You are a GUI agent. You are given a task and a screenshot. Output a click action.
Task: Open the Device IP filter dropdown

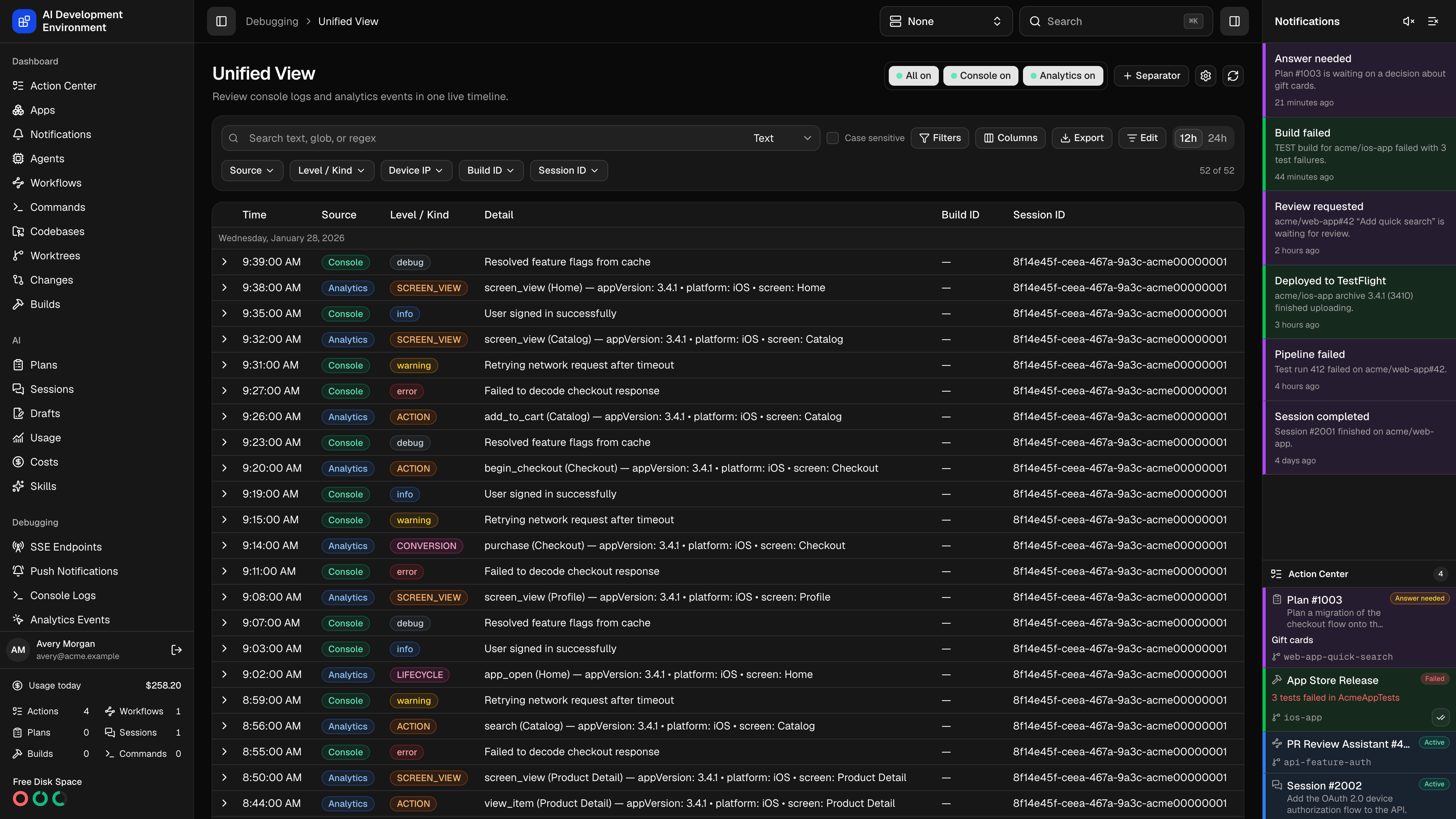point(416,171)
